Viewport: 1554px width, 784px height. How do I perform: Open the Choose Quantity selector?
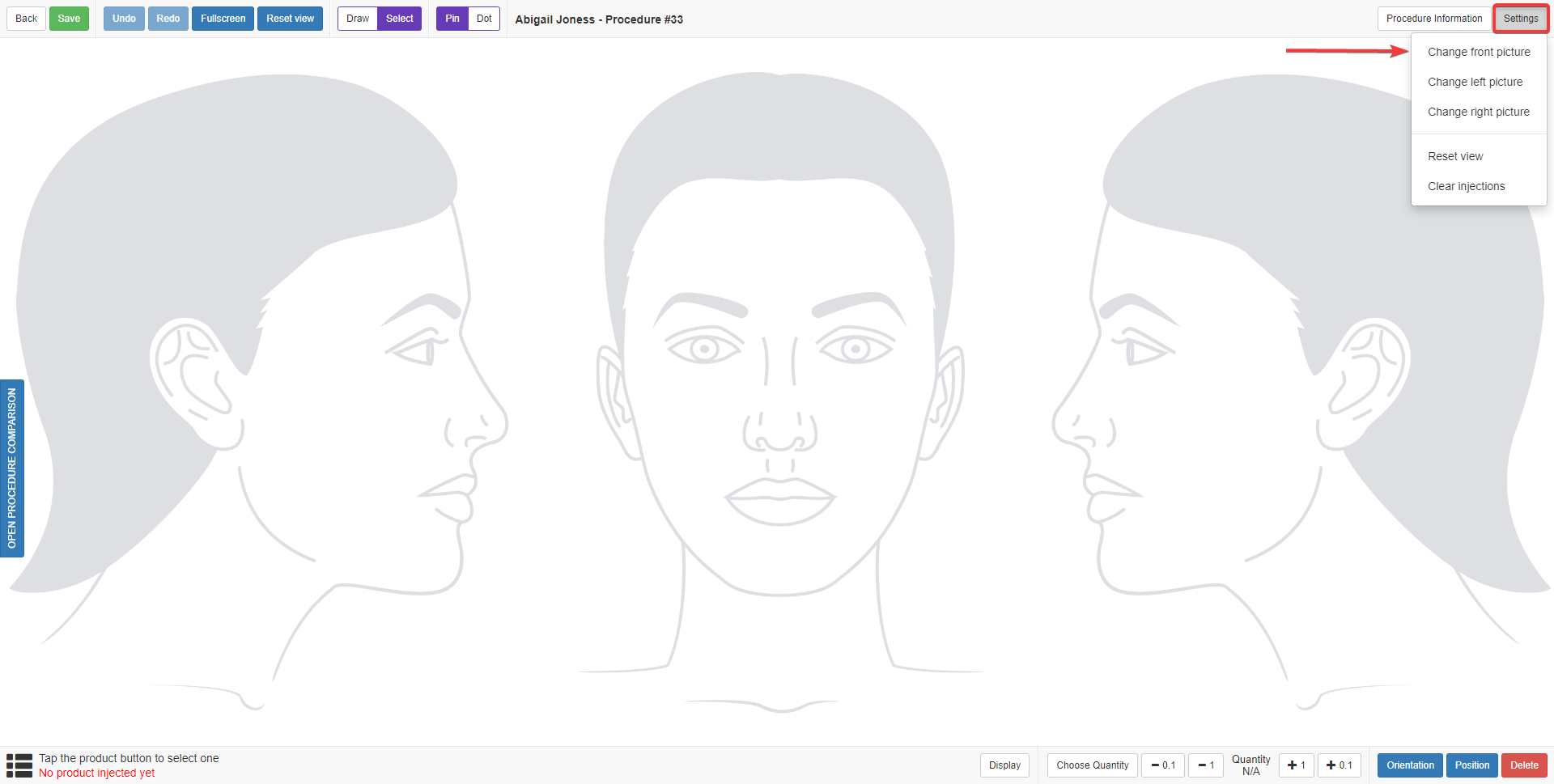pos(1092,765)
